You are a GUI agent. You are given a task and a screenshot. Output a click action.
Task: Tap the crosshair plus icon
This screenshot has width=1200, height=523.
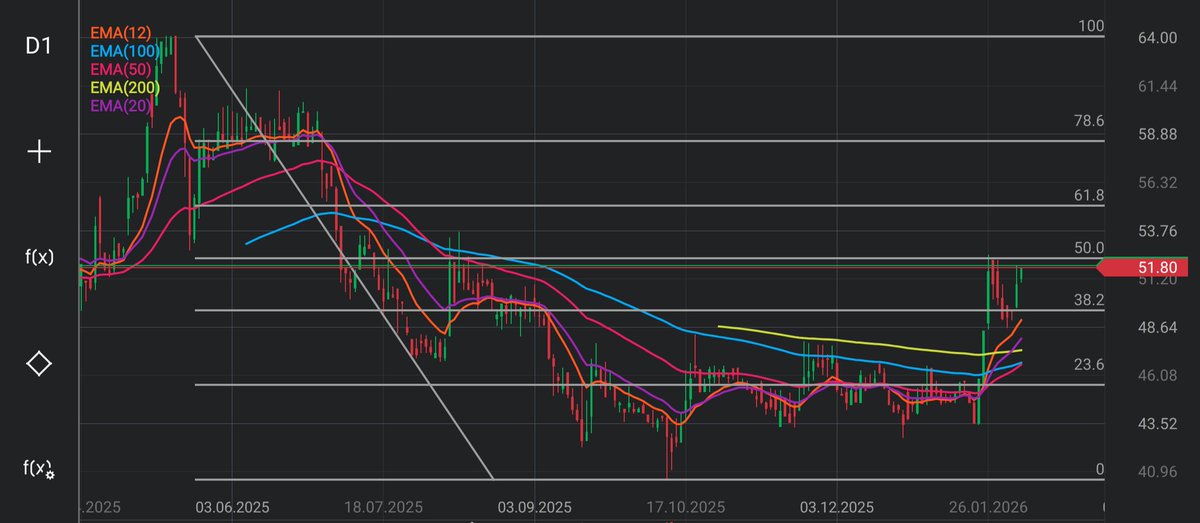click(x=38, y=152)
